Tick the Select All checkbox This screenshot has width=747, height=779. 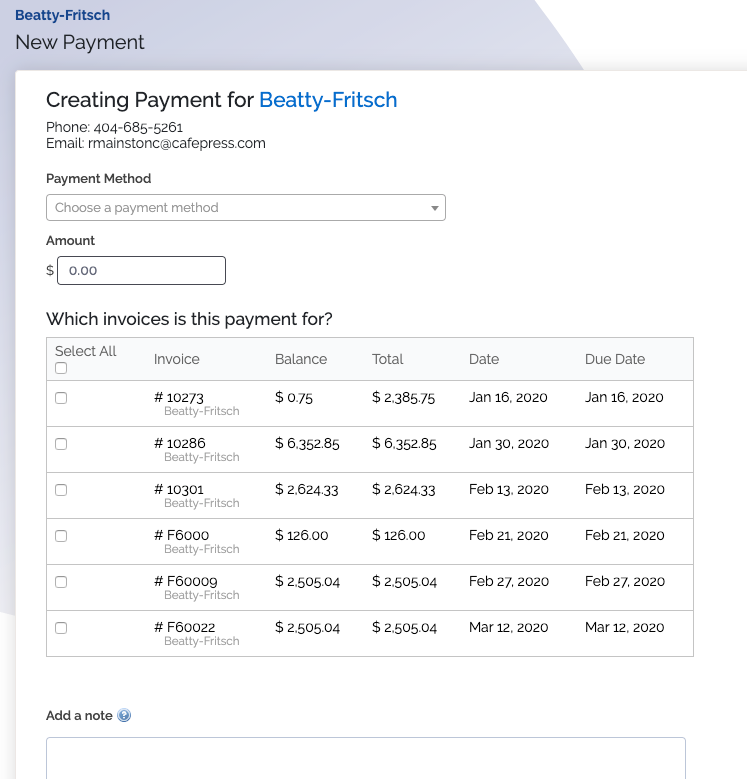point(61,368)
